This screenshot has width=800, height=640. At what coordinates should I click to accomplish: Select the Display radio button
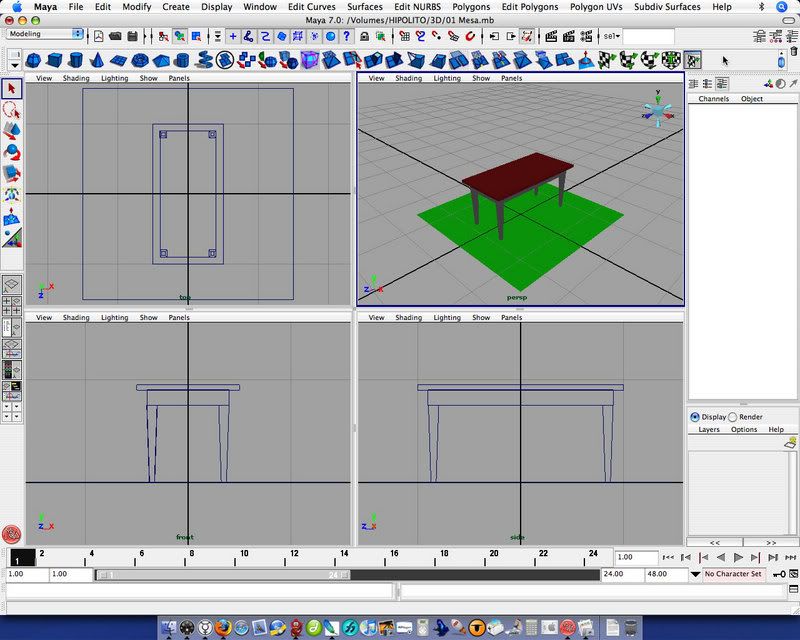pos(695,417)
